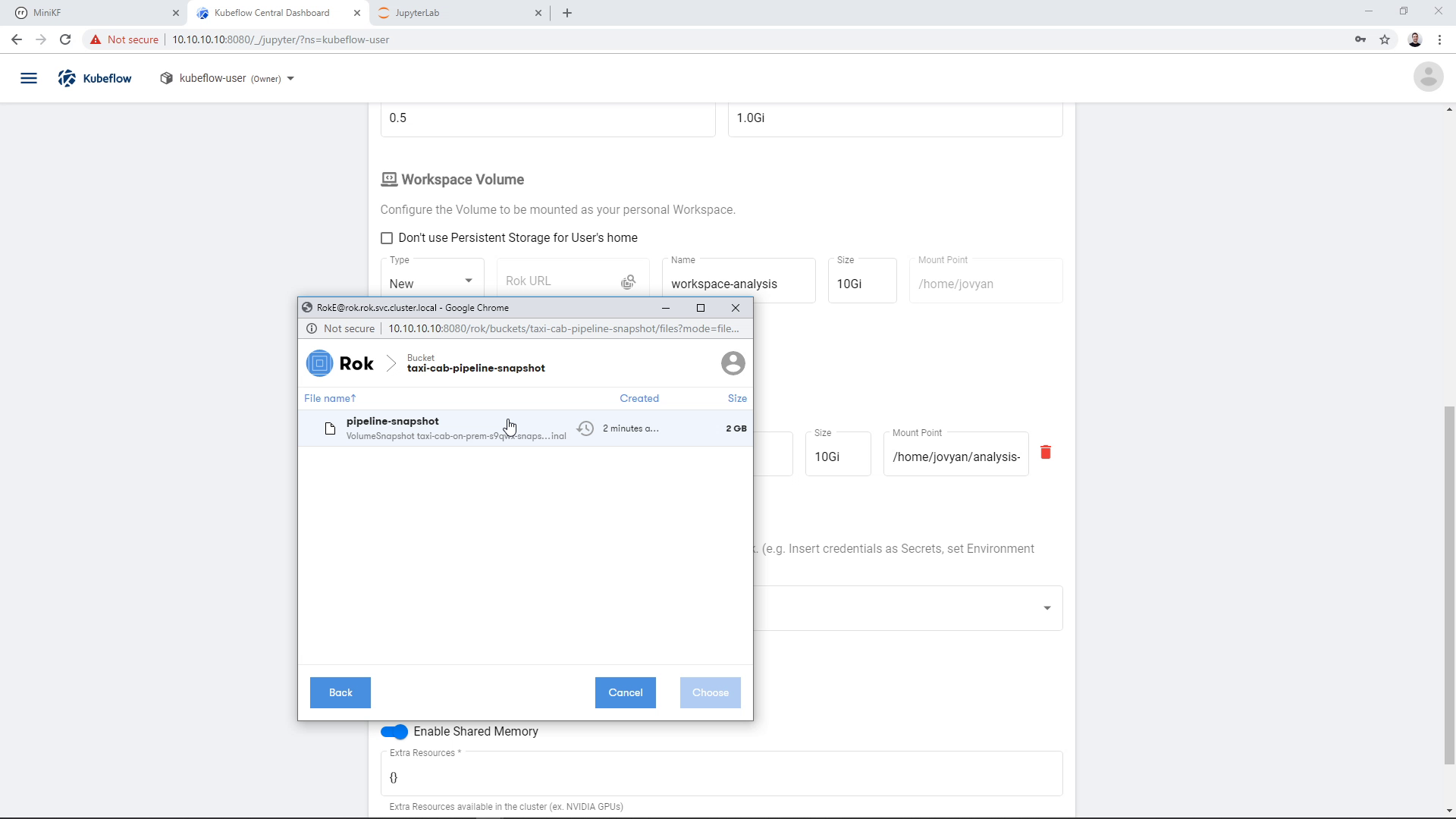Image resolution: width=1456 pixels, height=819 pixels.
Task: Select the pipeline-snapshot file icon
Action: pyautogui.click(x=330, y=429)
